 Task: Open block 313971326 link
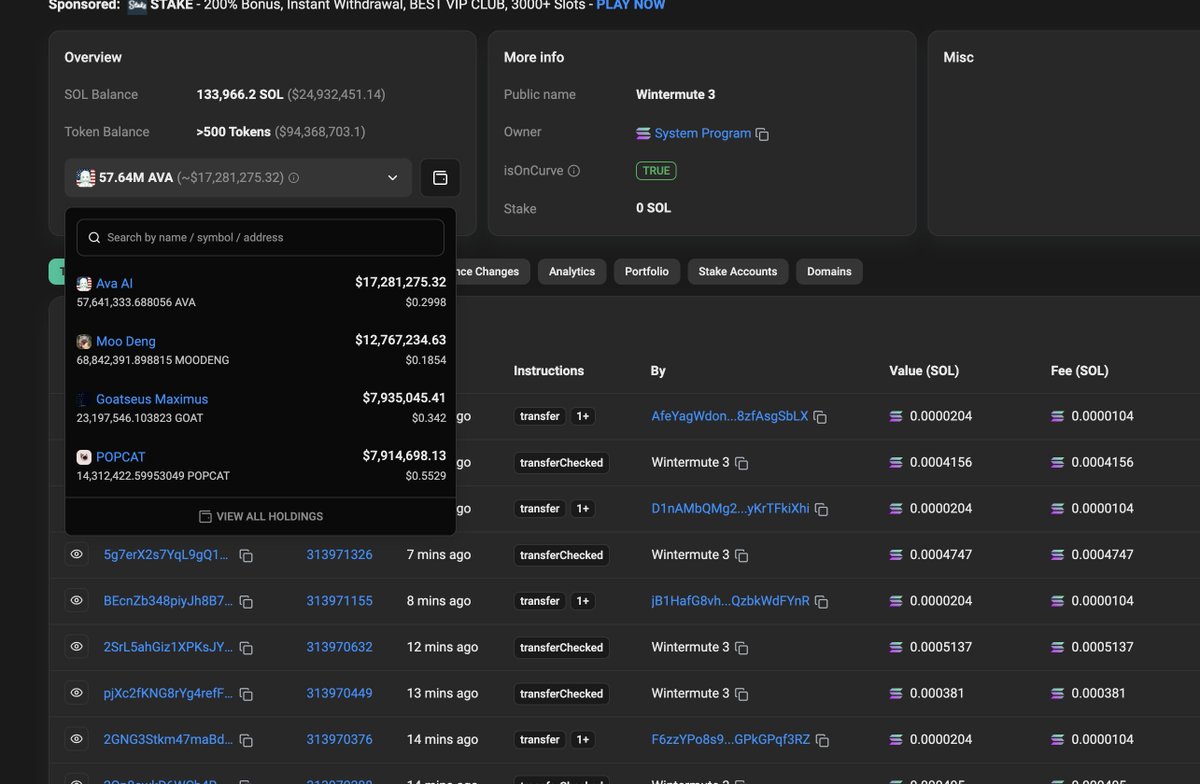pos(339,555)
